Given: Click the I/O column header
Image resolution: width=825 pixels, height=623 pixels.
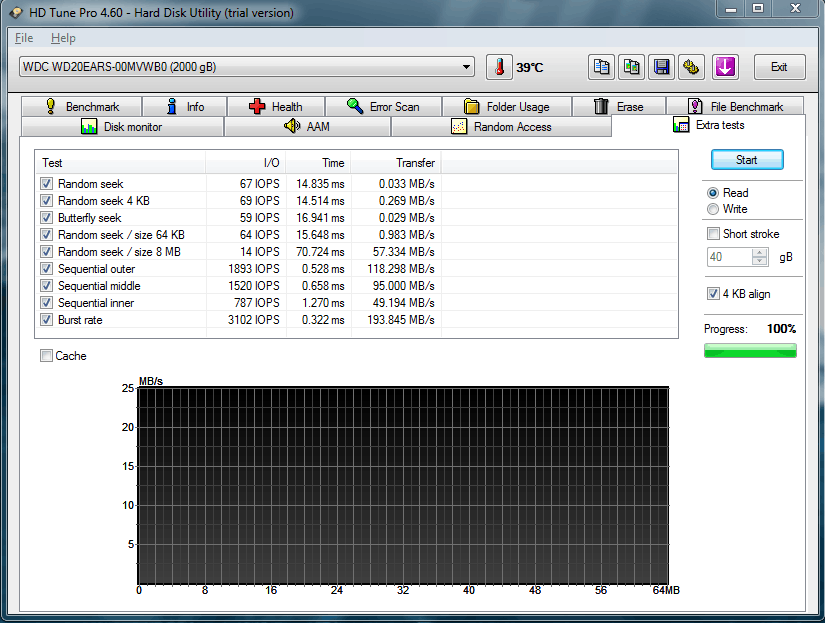Looking at the screenshot, I should pos(246,163).
